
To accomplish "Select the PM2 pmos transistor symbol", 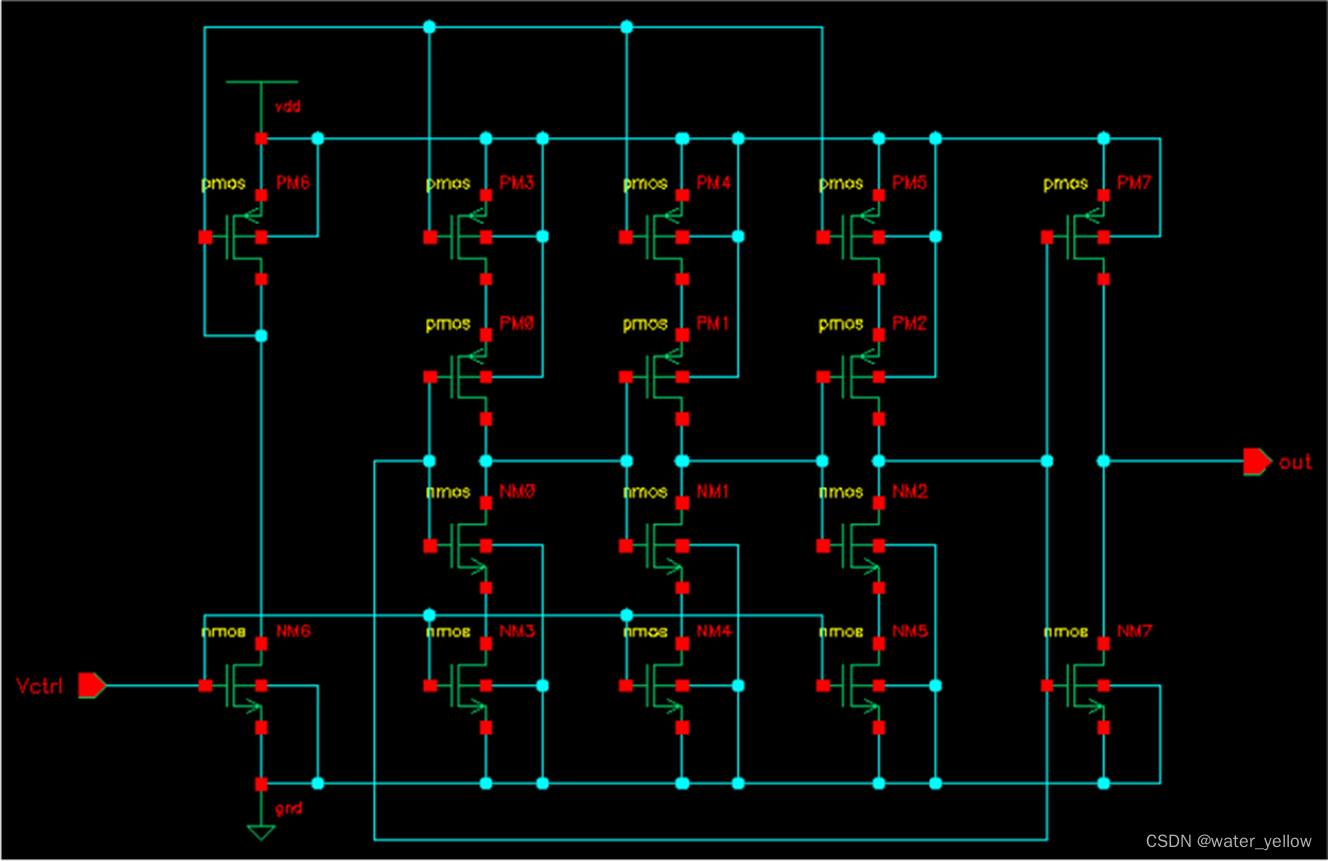I will [x=855, y=377].
